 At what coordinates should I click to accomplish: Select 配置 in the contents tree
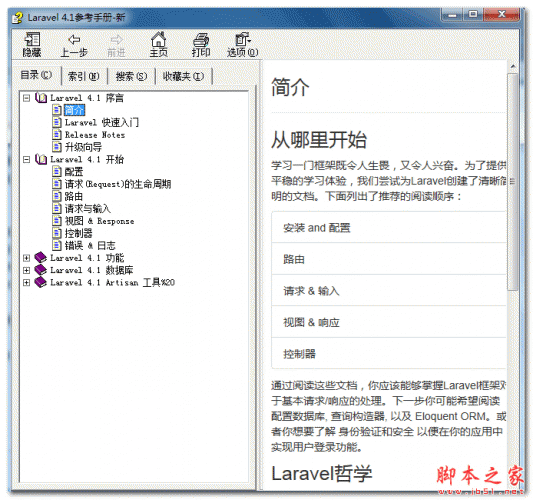click(x=74, y=172)
